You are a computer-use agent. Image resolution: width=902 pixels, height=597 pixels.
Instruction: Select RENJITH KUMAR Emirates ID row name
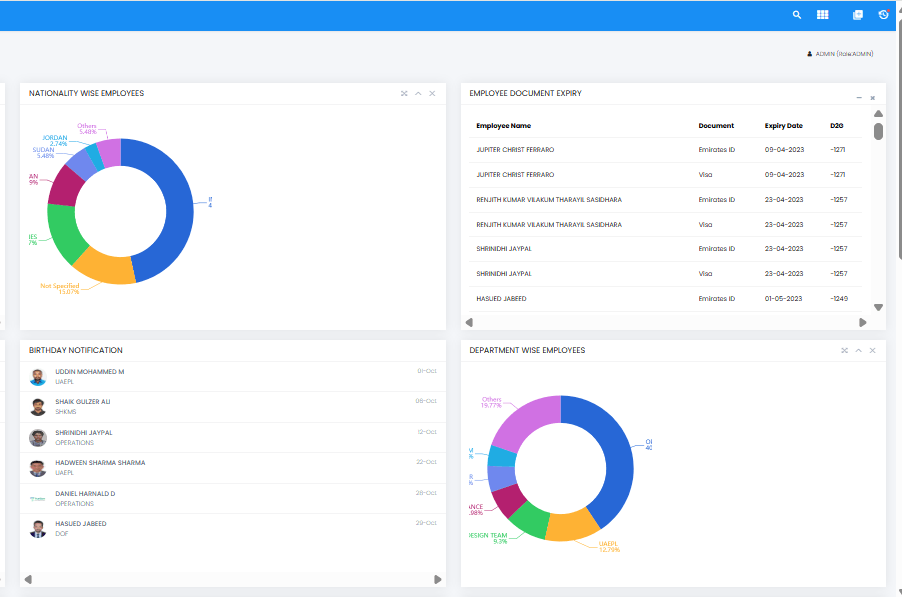[549, 200]
